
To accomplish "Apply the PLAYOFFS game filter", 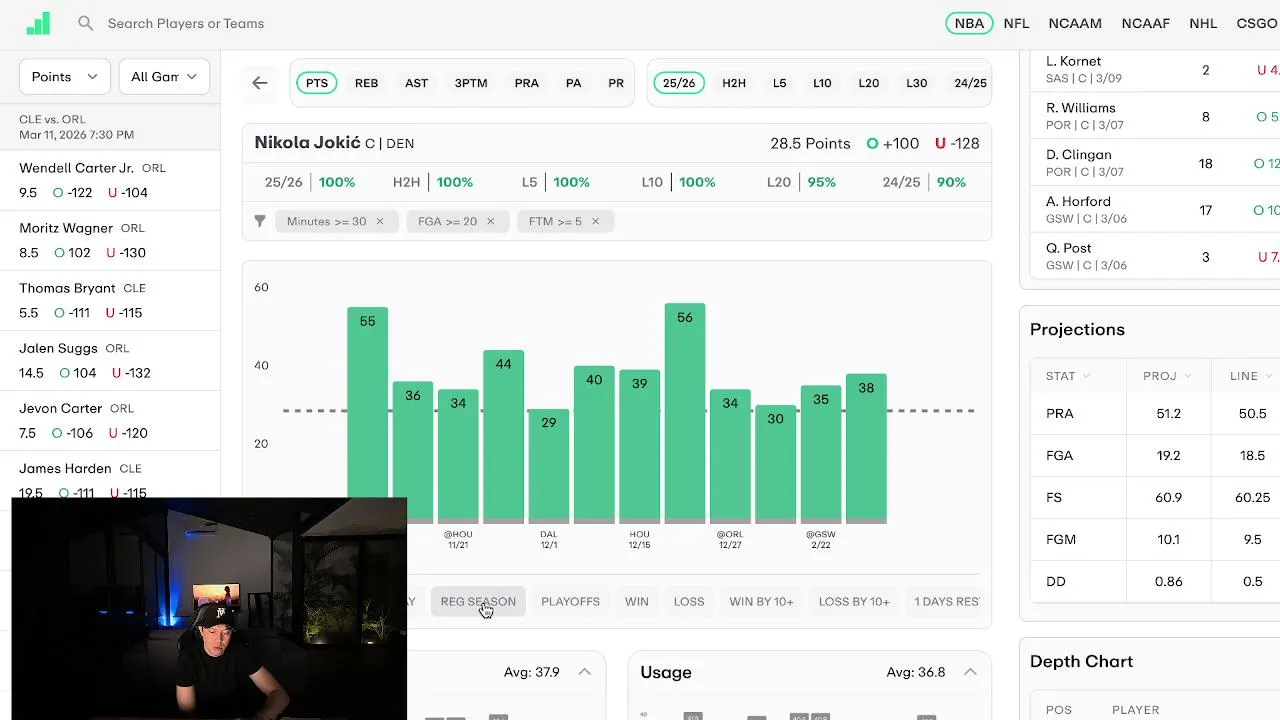I will click(570, 601).
